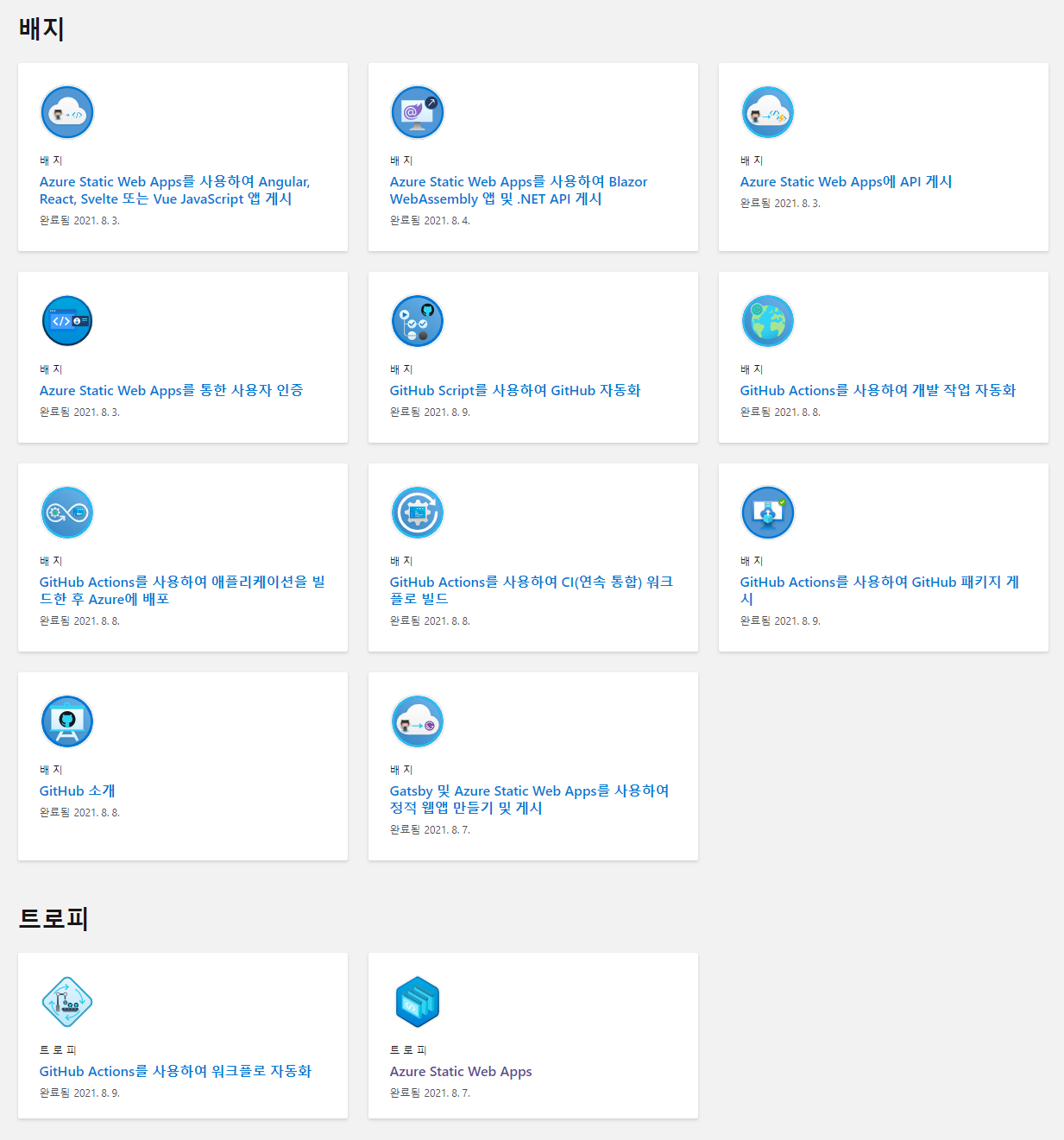Screen dimensions: 1064x1140
Task: Click the 개발 작업 자동화 globe badge icon
Action: click(768, 321)
